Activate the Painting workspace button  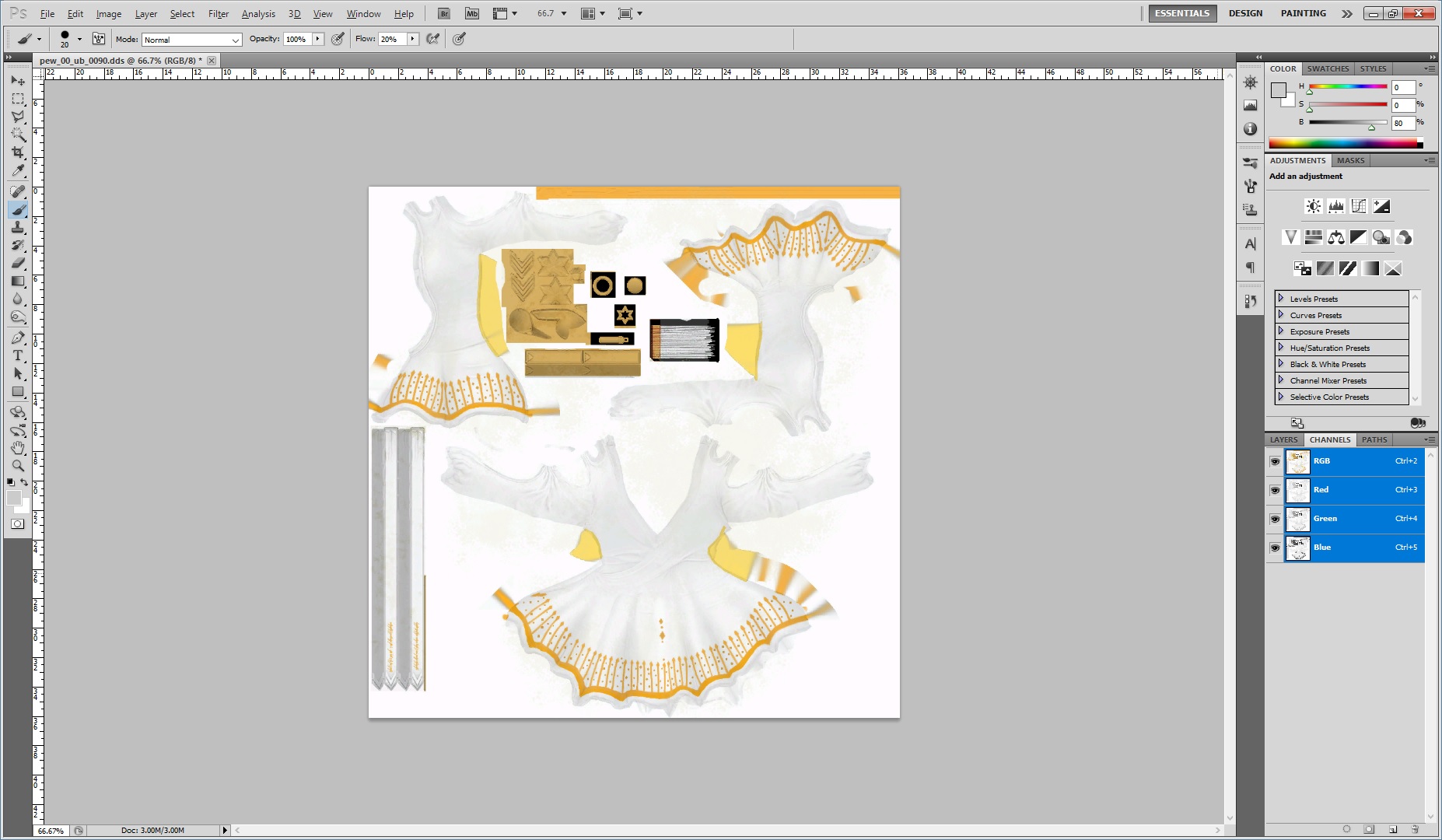1303,13
